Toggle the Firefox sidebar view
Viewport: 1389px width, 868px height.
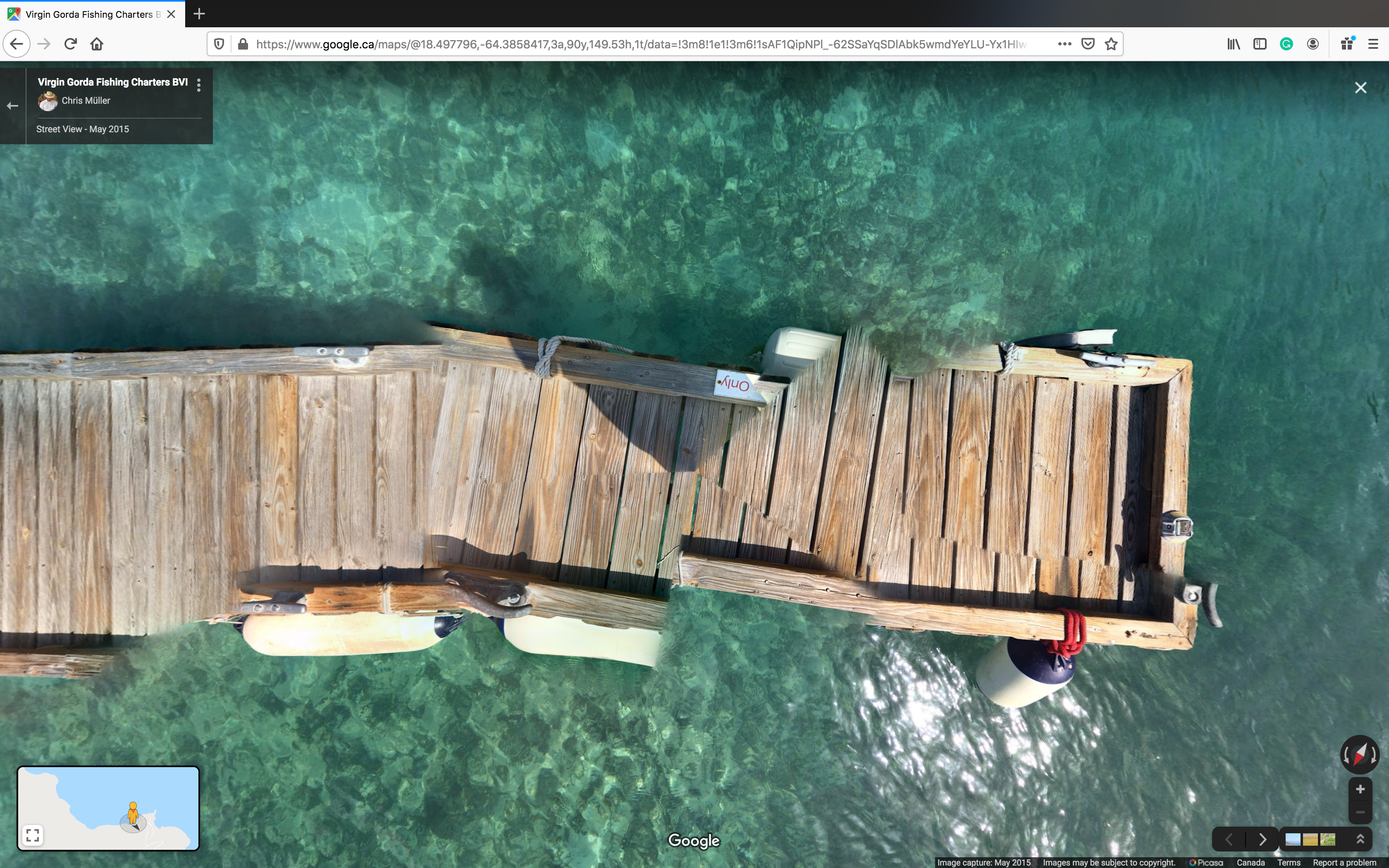(1260, 44)
